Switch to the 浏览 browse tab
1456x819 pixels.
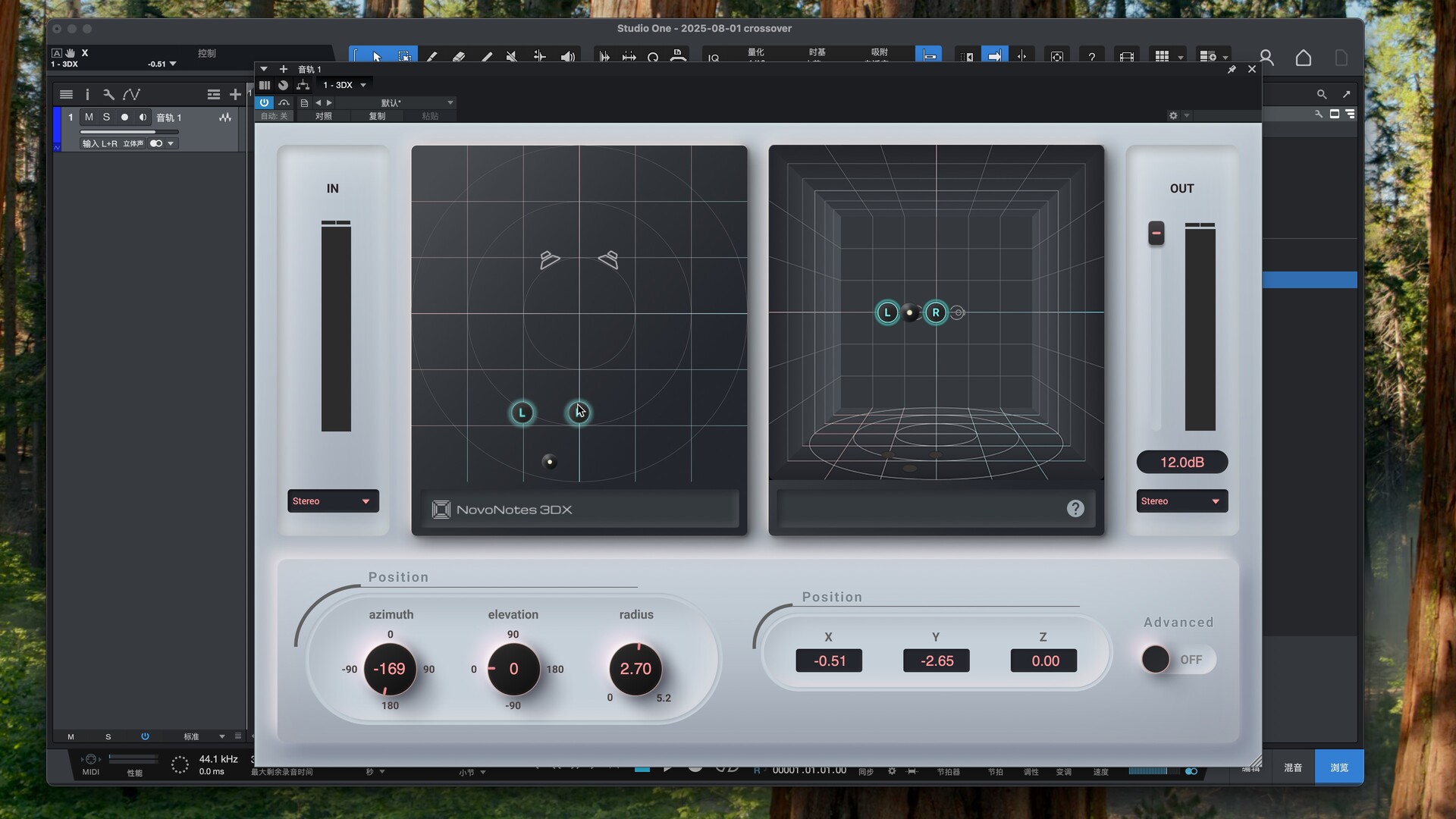[1339, 767]
